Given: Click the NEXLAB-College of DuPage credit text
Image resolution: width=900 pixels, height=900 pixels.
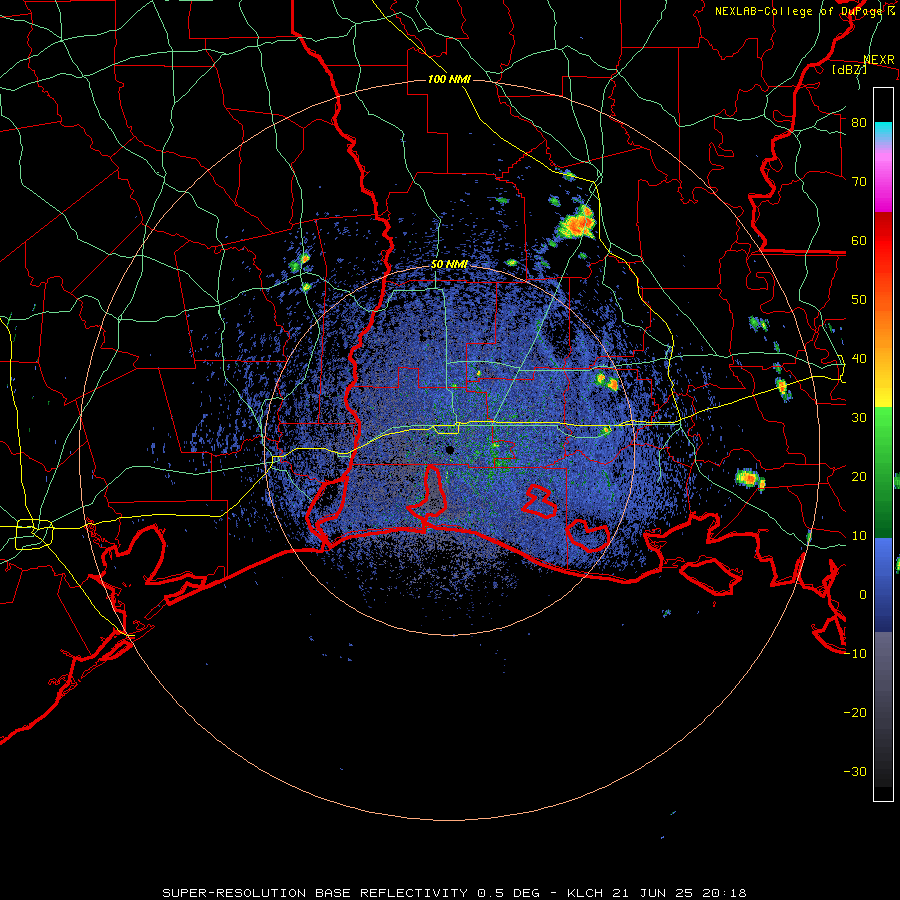Looking at the screenshot, I should [804, 11].
